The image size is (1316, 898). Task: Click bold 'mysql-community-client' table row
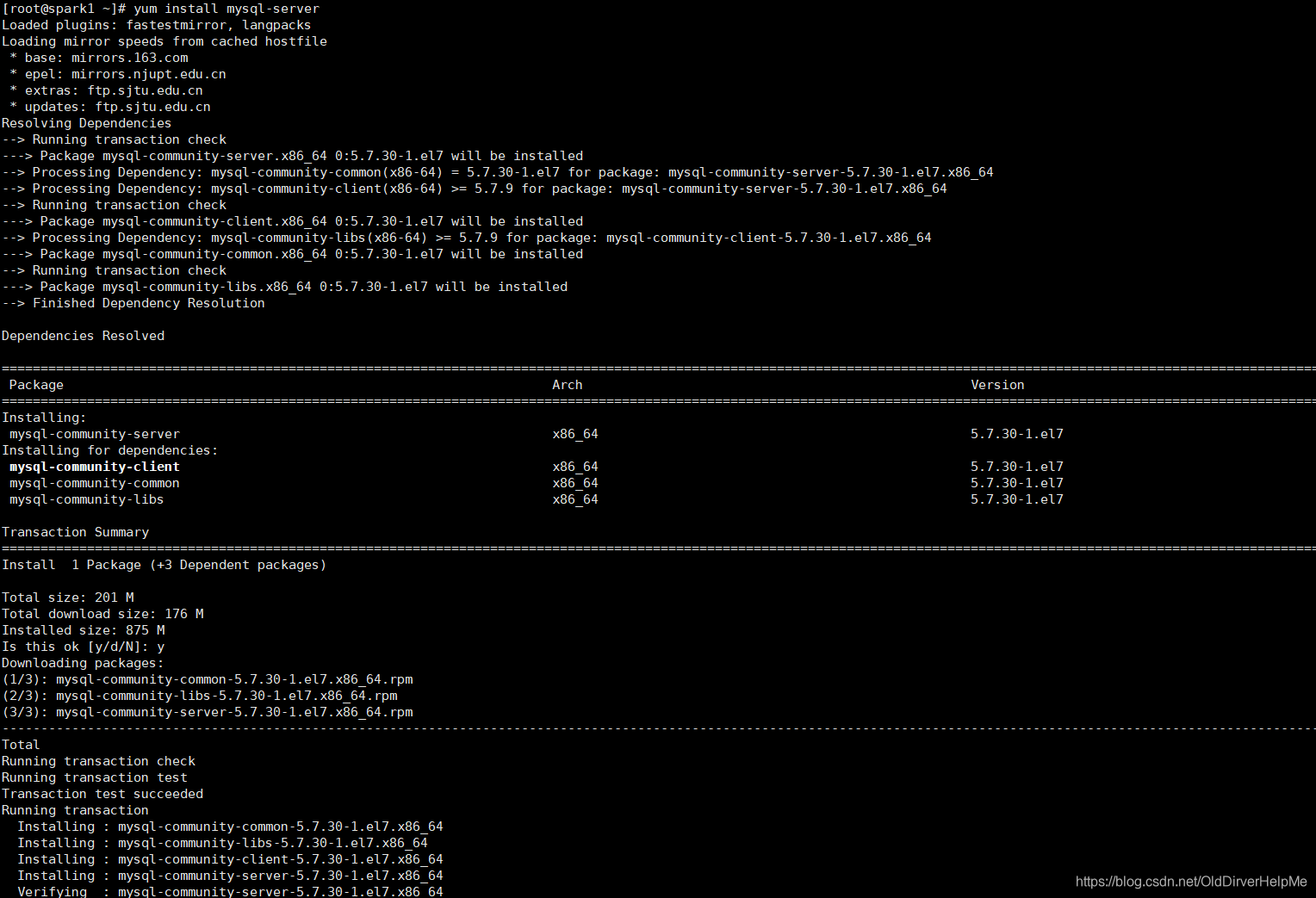pos(95,467)
